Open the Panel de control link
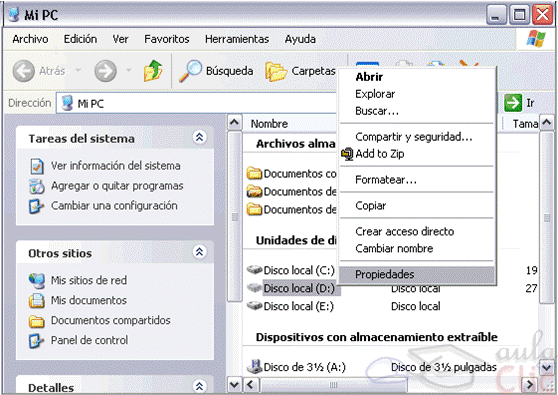 (x=89, y=340)
